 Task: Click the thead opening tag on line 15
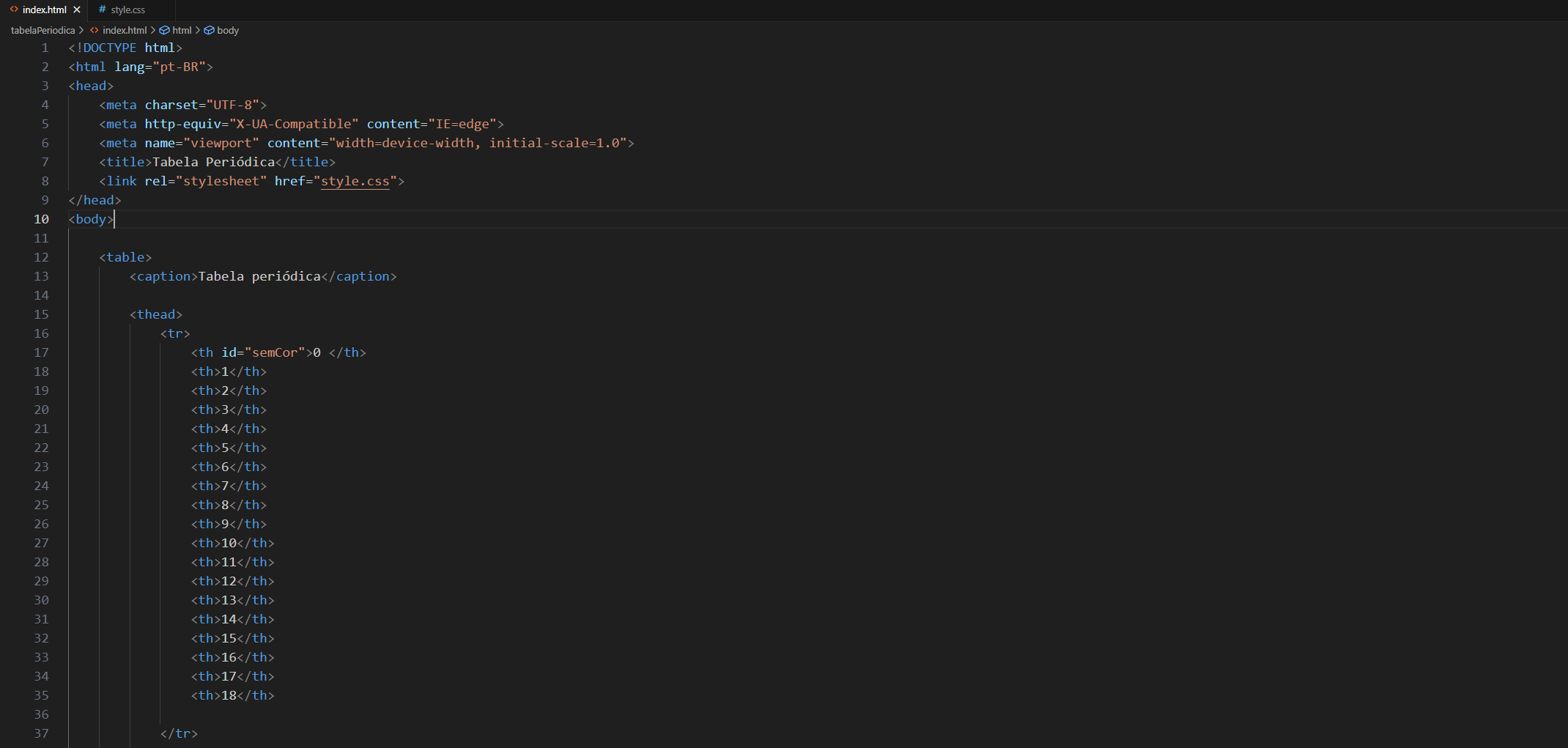pyautogui.click(x=156, y=314)
